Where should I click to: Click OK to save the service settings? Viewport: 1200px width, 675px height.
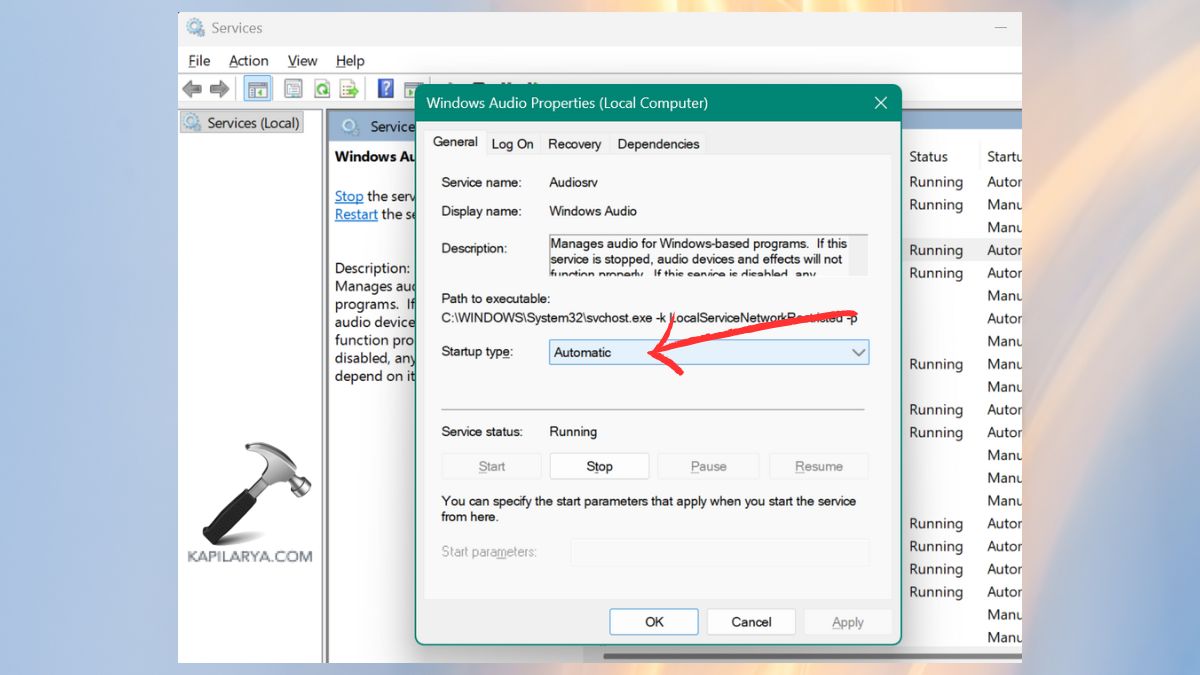[x=653, y=621]
